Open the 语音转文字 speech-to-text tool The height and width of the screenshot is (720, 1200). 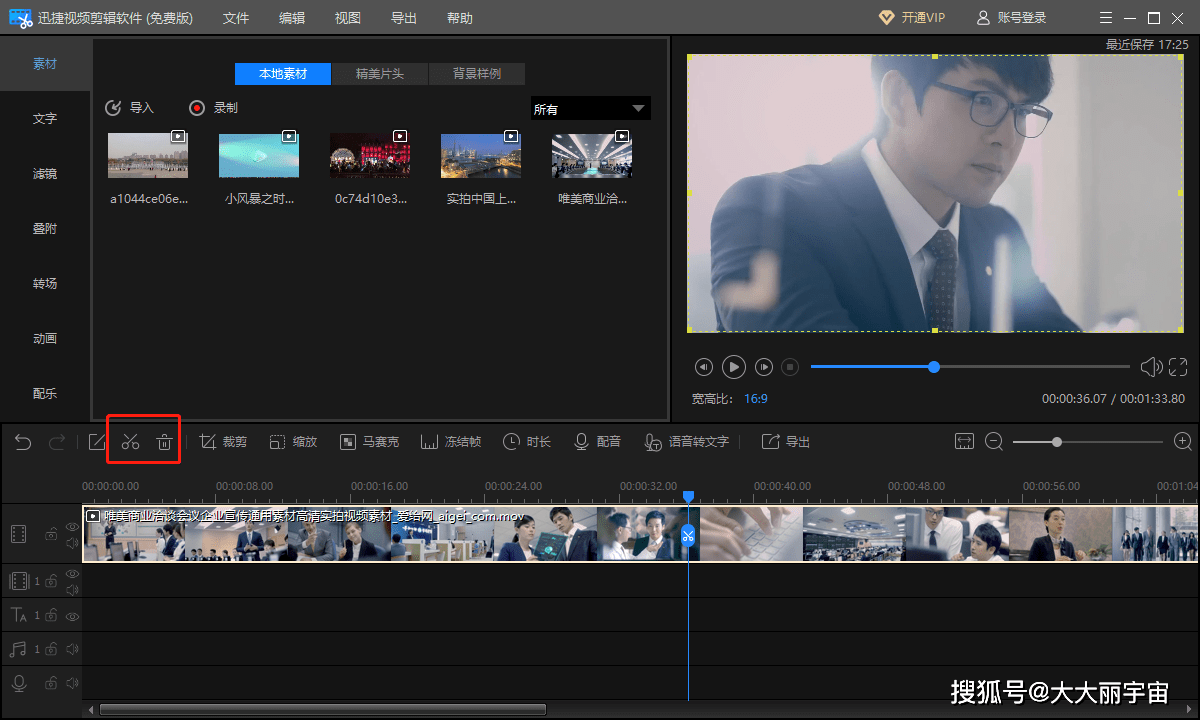tap(687, 442)
